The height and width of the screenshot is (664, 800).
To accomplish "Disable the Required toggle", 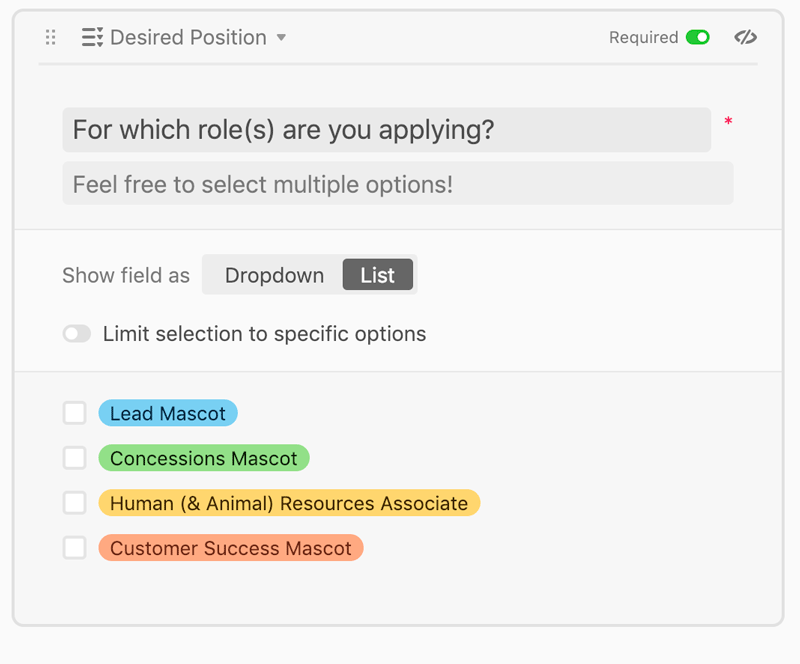I will tap(697, 36).
